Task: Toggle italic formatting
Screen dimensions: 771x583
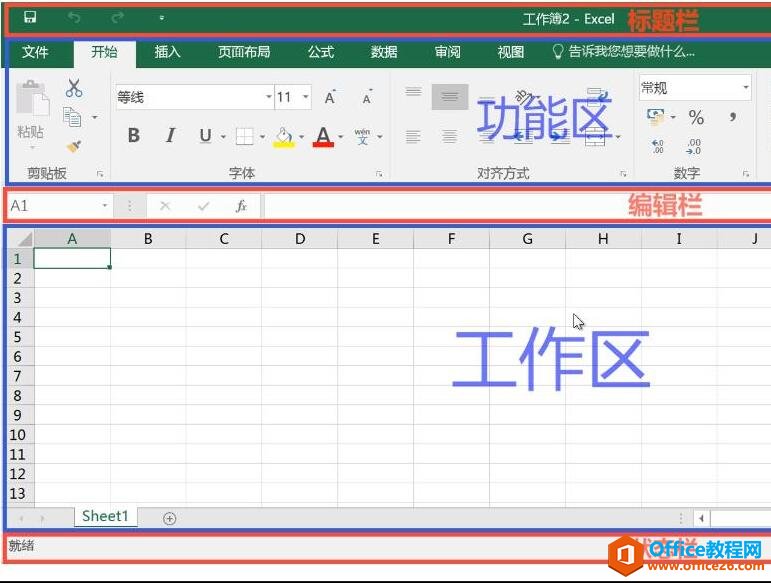Action: click(170, 136)
